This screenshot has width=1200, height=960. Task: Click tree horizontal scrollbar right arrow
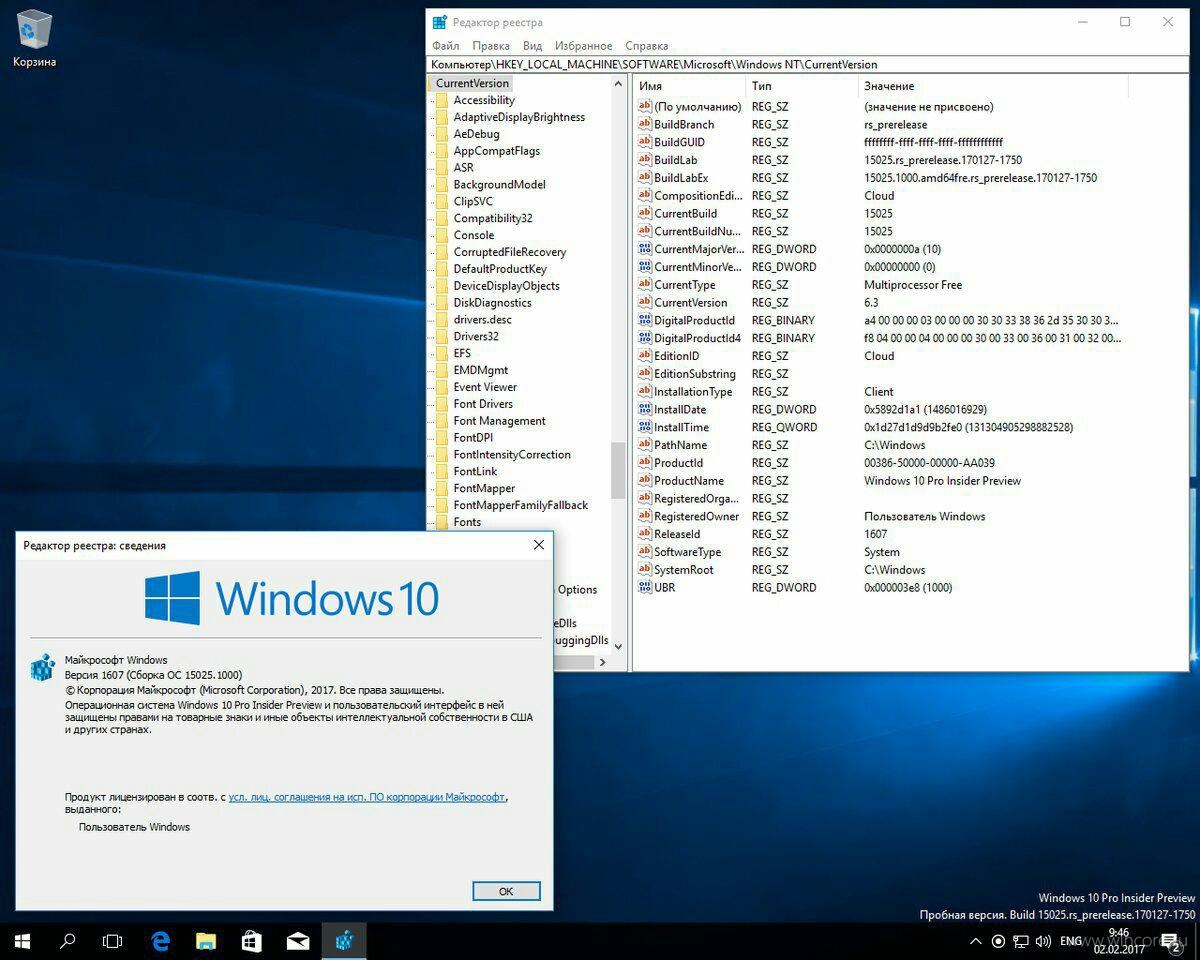point(602,662)
